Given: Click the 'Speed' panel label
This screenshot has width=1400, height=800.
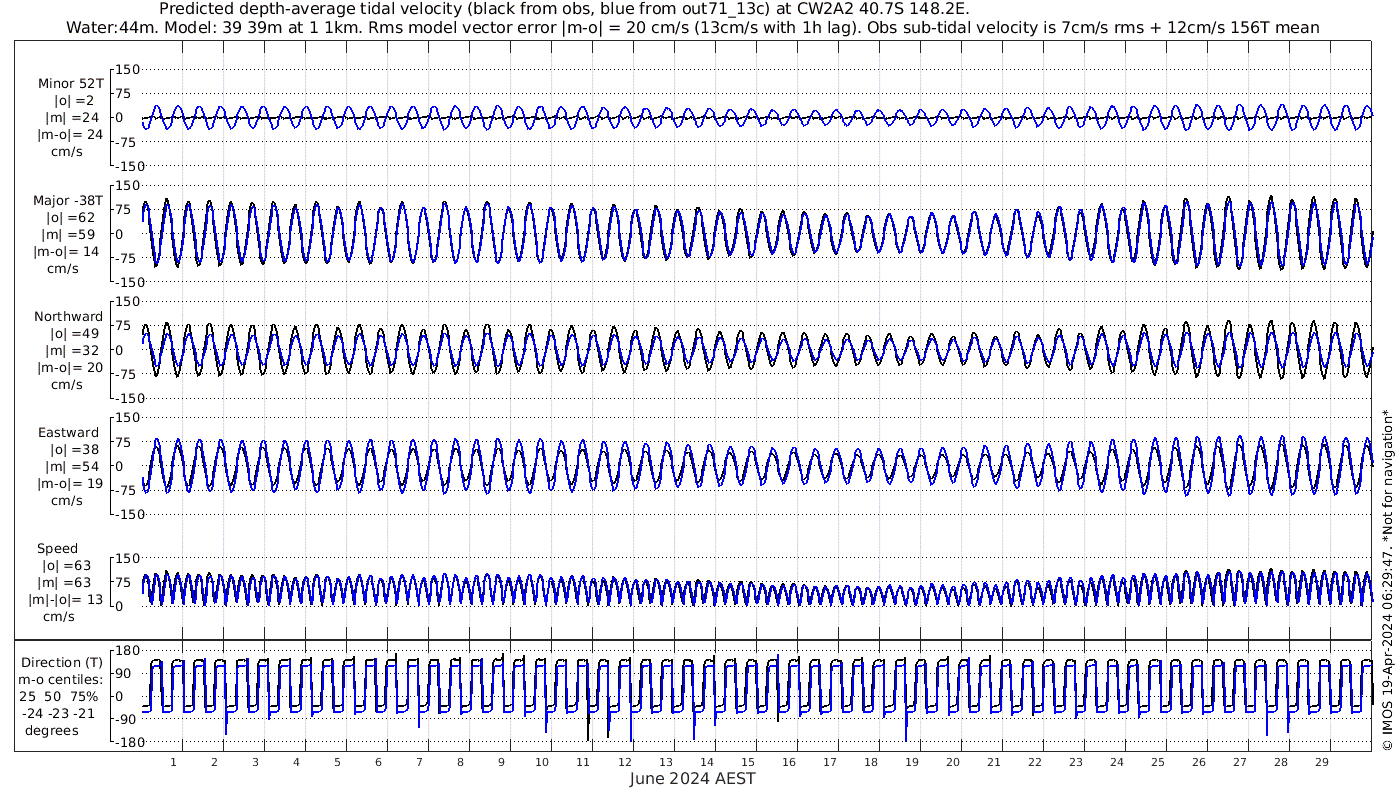Looking at the screenshot, I should (57, 549).
